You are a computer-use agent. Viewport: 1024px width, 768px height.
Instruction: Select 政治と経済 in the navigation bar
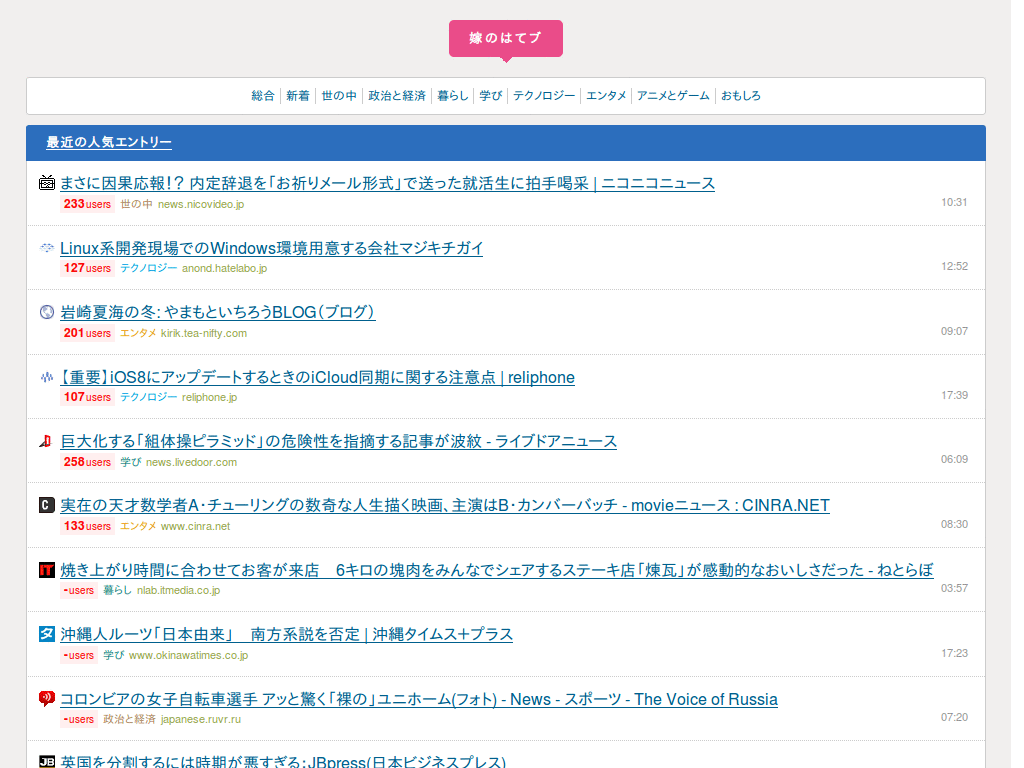(x=397, y=96)
